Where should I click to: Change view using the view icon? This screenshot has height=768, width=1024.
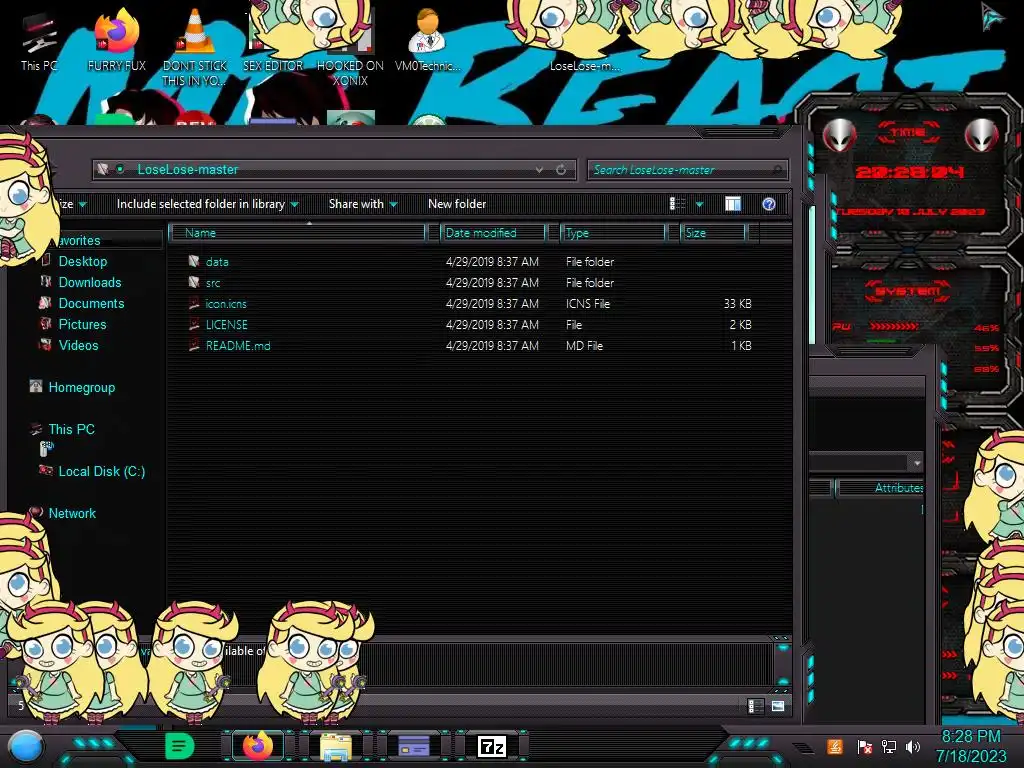point(678,204)
